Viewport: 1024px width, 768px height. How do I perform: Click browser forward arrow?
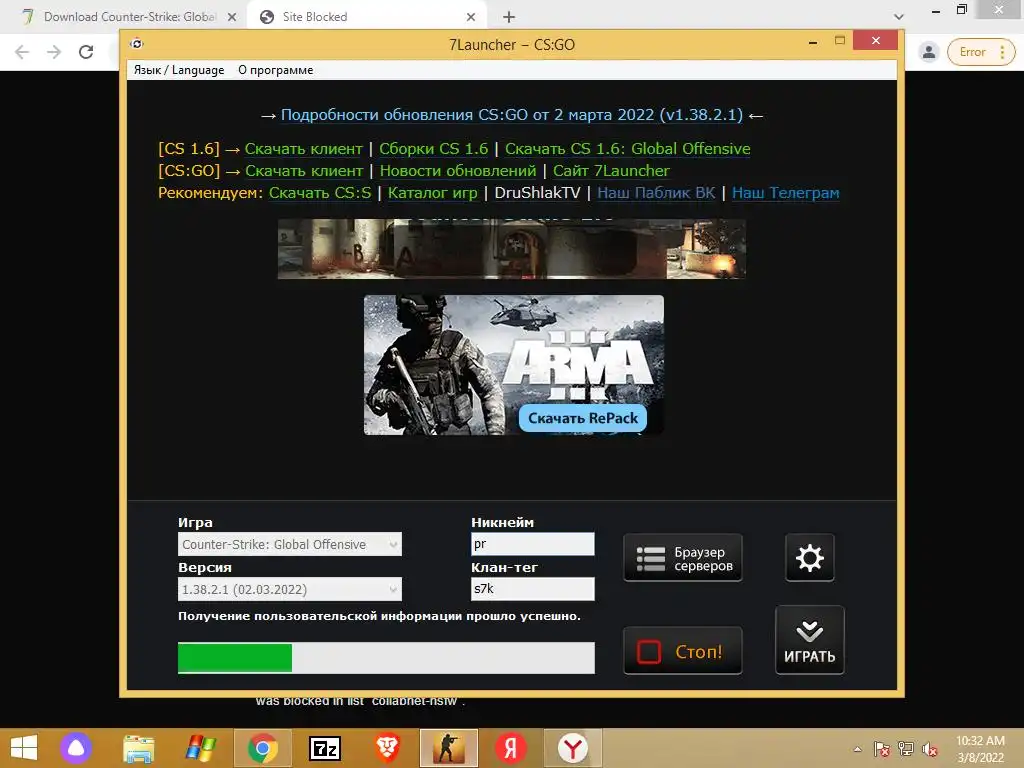54,52
